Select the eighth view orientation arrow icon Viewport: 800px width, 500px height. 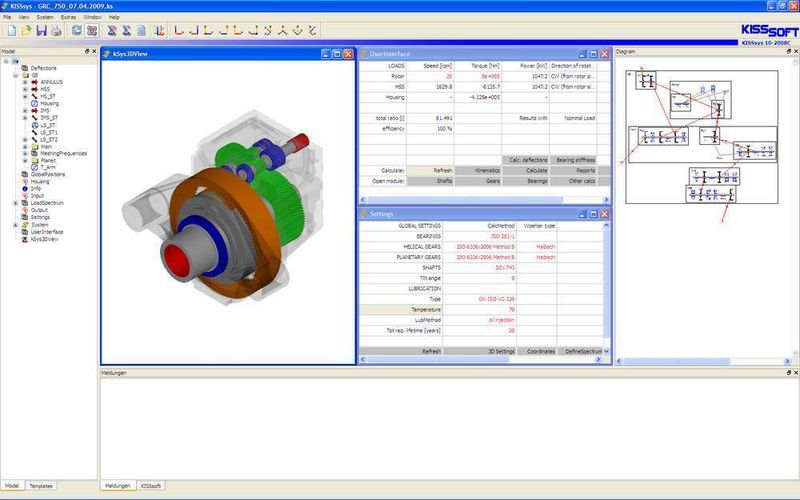pos(283,31)
